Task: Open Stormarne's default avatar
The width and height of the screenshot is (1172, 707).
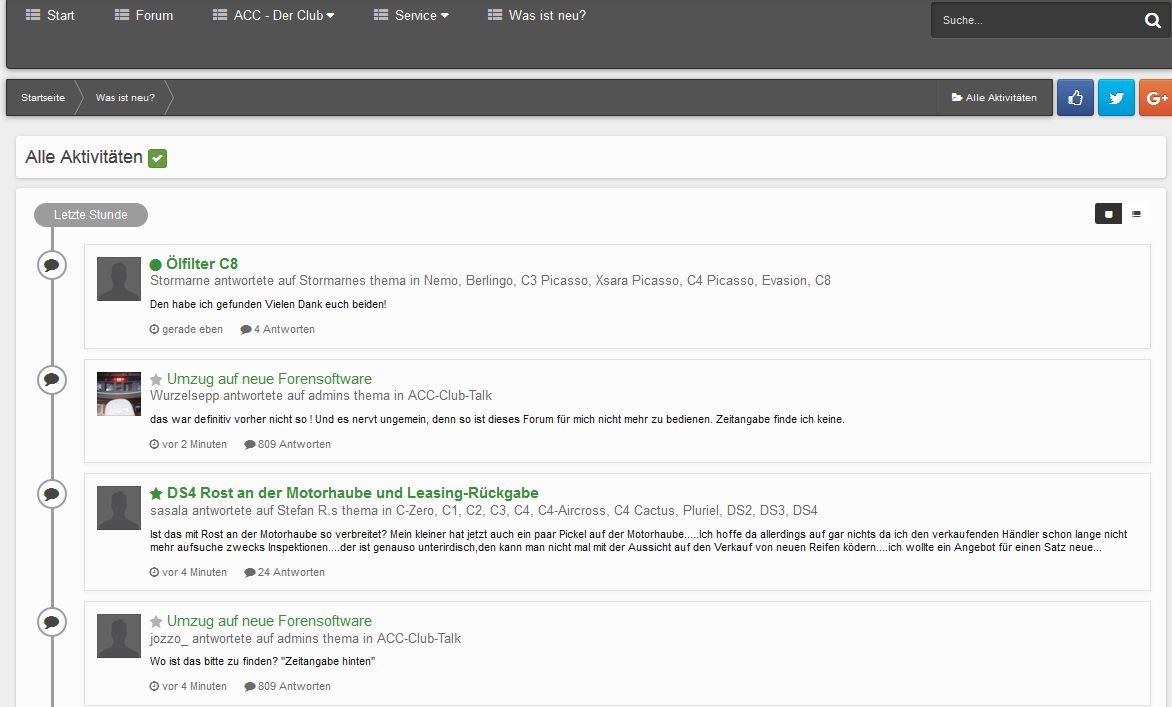Action: (119, 279)
